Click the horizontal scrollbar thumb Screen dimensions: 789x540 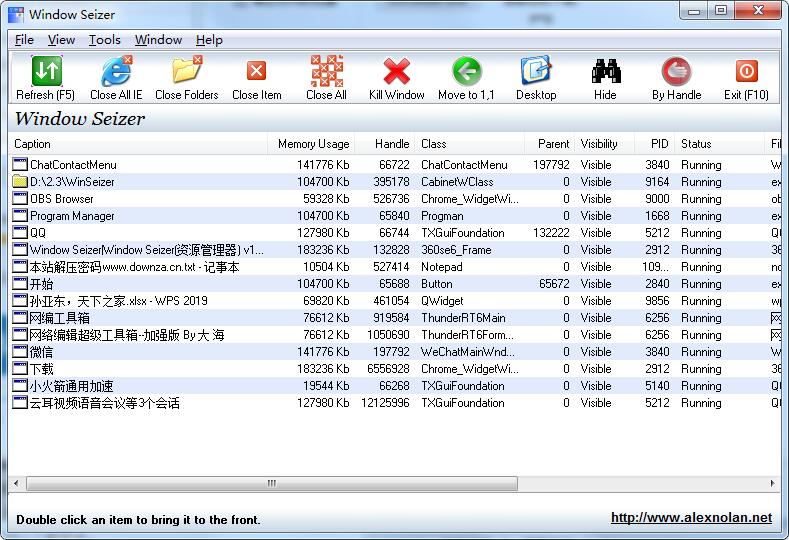[272, 483]
